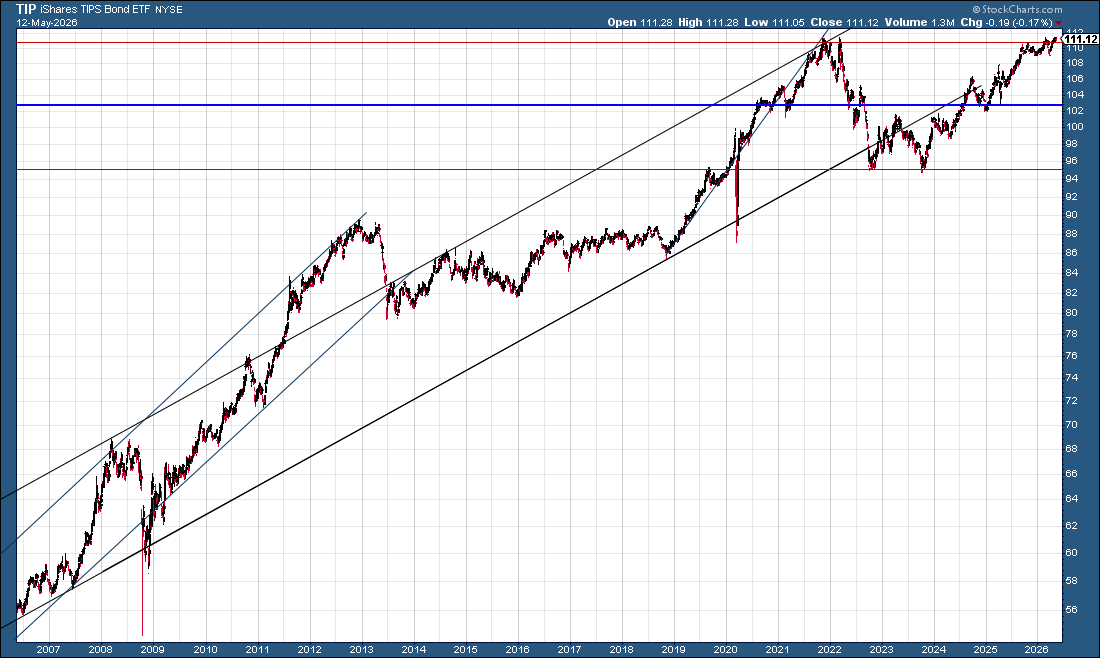
Task: Click the 2012 year label on time axis
Action: coord(309,650)
